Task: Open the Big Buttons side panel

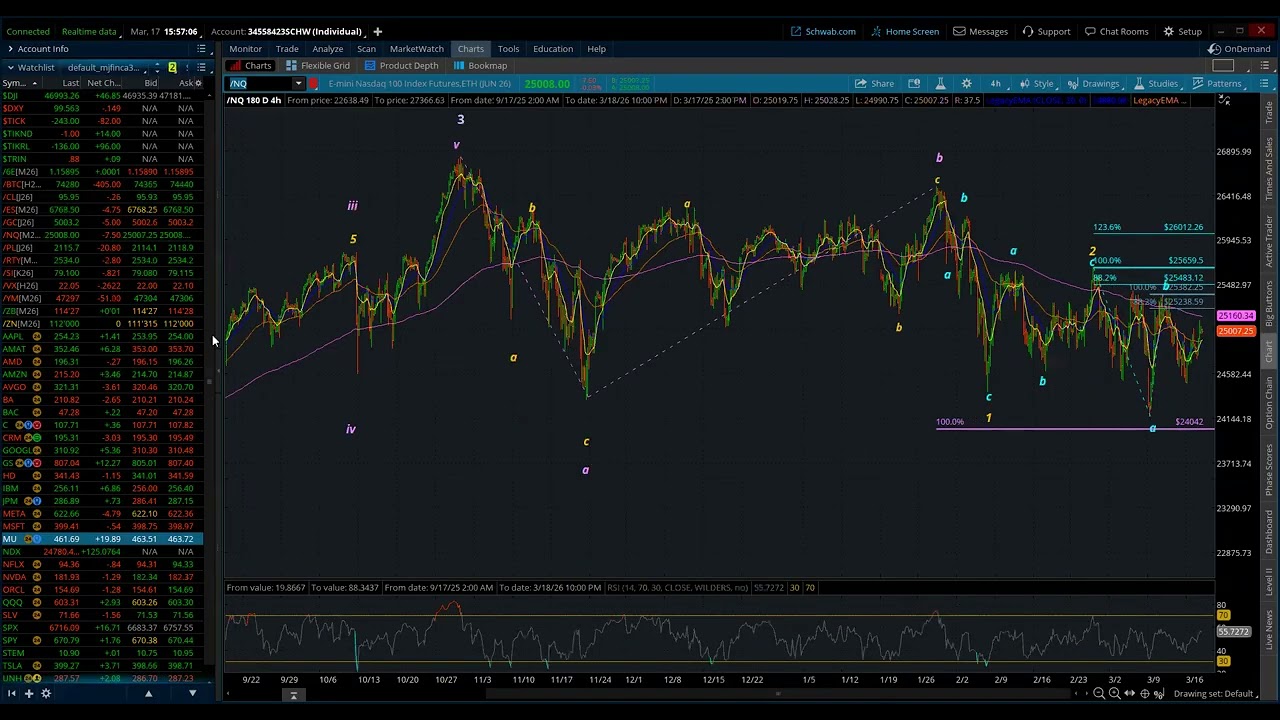Action: [1270, 304]
